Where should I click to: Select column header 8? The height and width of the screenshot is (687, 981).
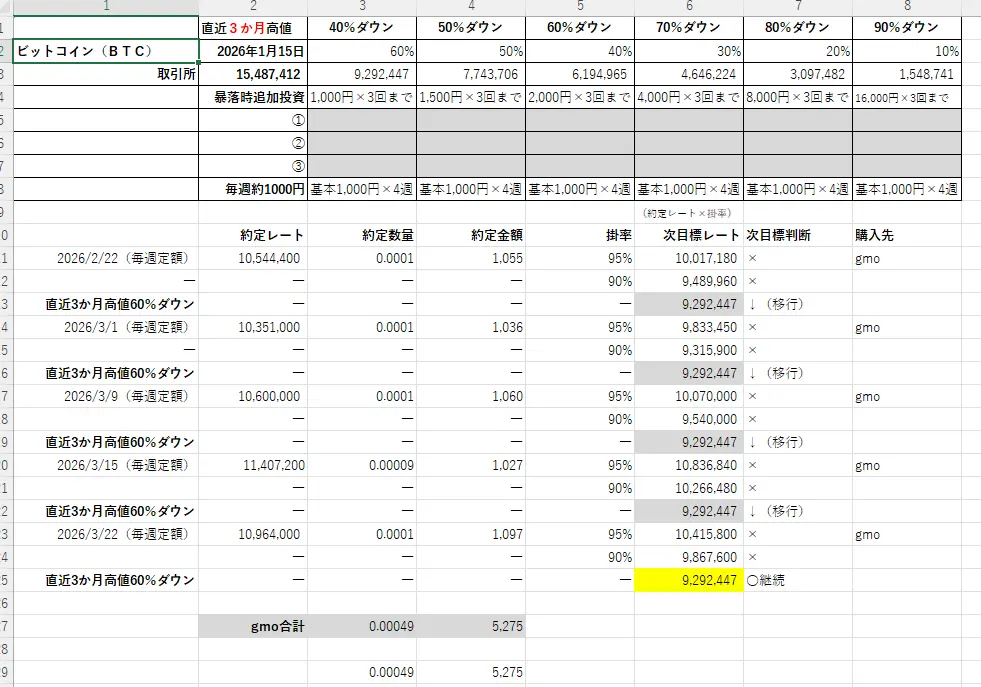[906, 7]
